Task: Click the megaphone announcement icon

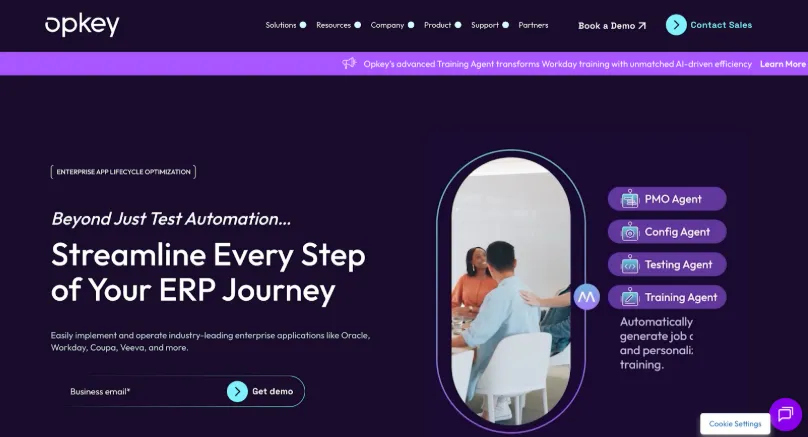Action: click(349, 63)
